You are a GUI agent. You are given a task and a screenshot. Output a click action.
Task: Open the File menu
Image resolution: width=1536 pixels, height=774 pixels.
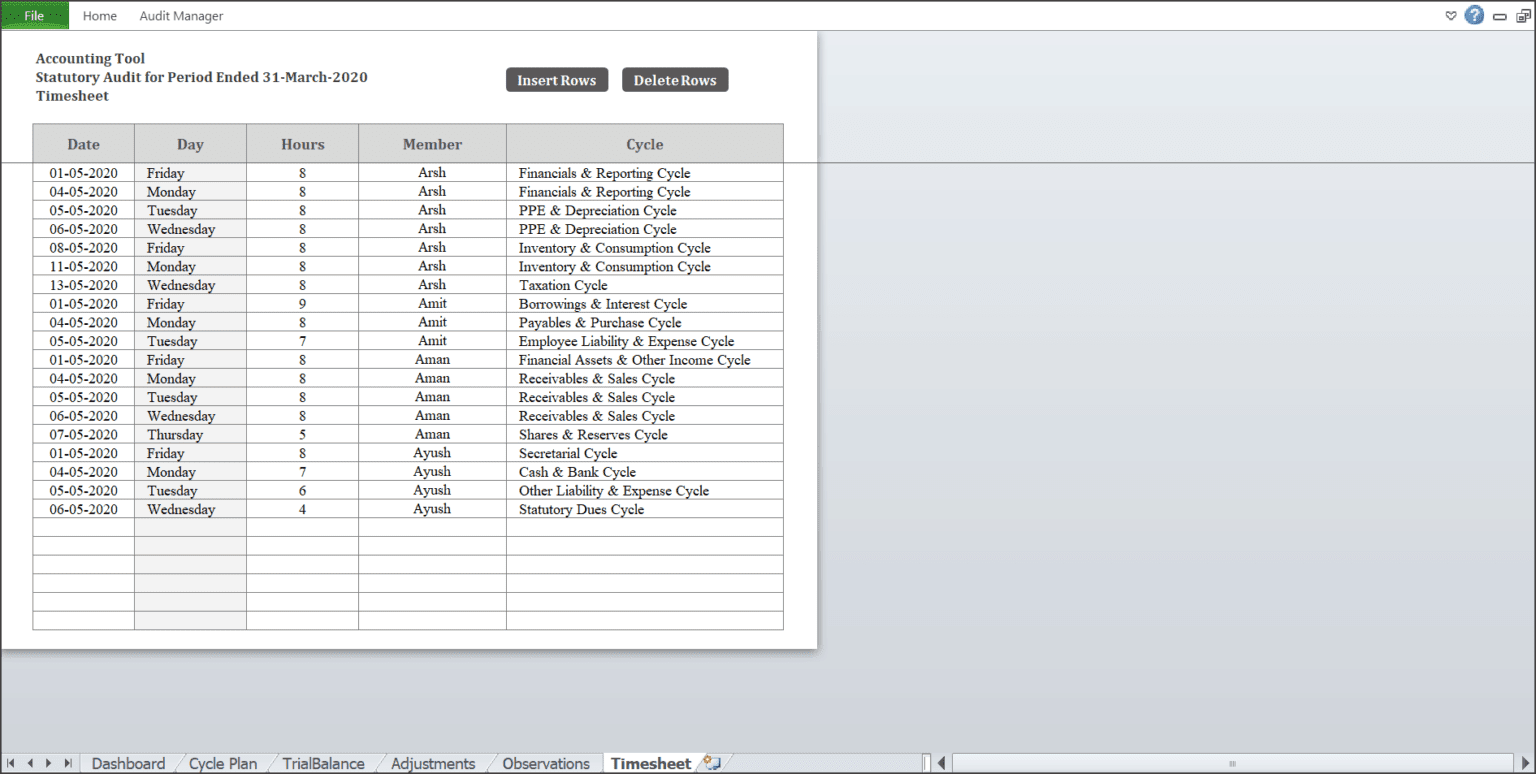click(34, 15)
